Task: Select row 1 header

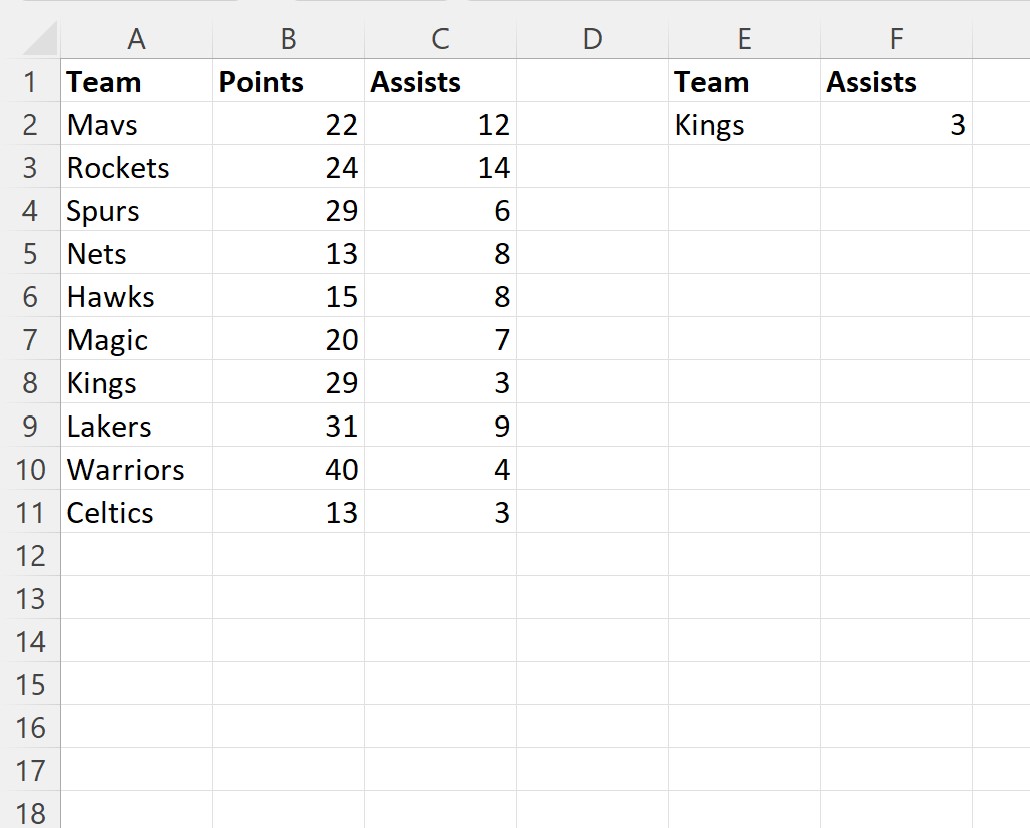Action: (x=30, y=81)
